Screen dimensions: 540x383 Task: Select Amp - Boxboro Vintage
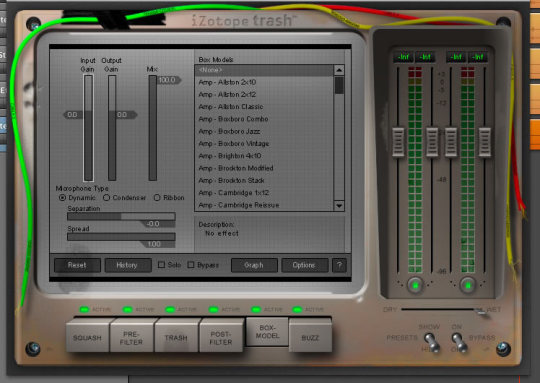click(x=264, y=144)
